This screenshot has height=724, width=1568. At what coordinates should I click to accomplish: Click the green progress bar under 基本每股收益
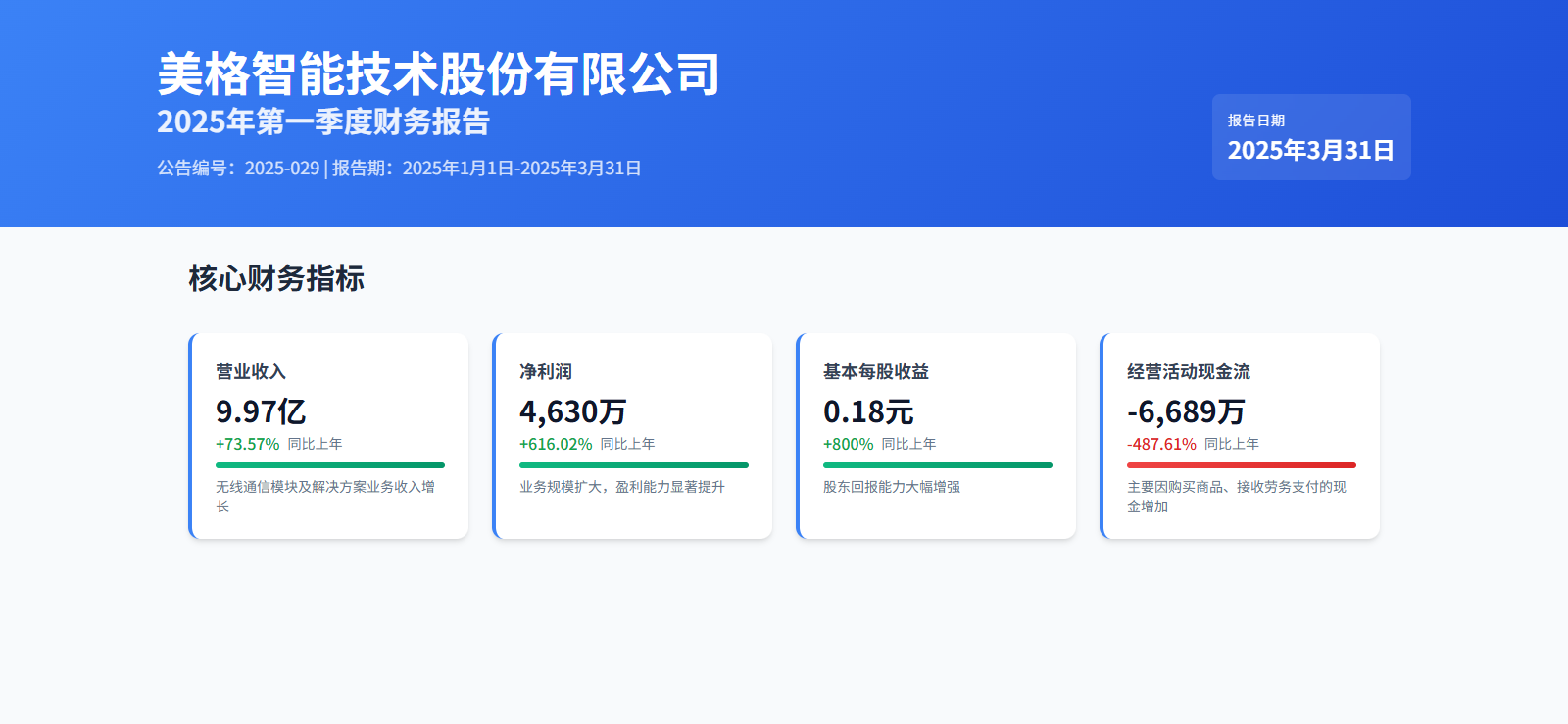(x=938, y=465)
